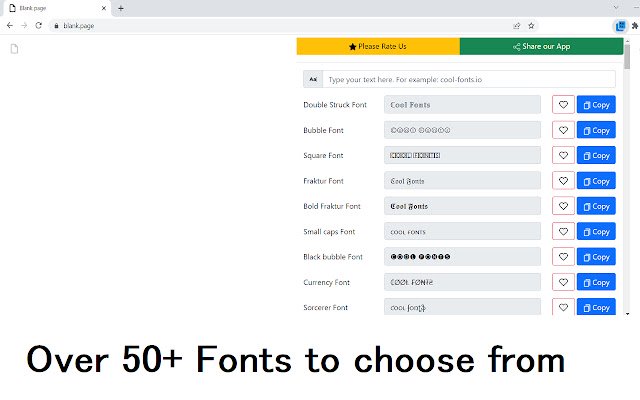640x400 pixels.
Task: Click the 'Currency Font' label
Action: tap(327, 282)
